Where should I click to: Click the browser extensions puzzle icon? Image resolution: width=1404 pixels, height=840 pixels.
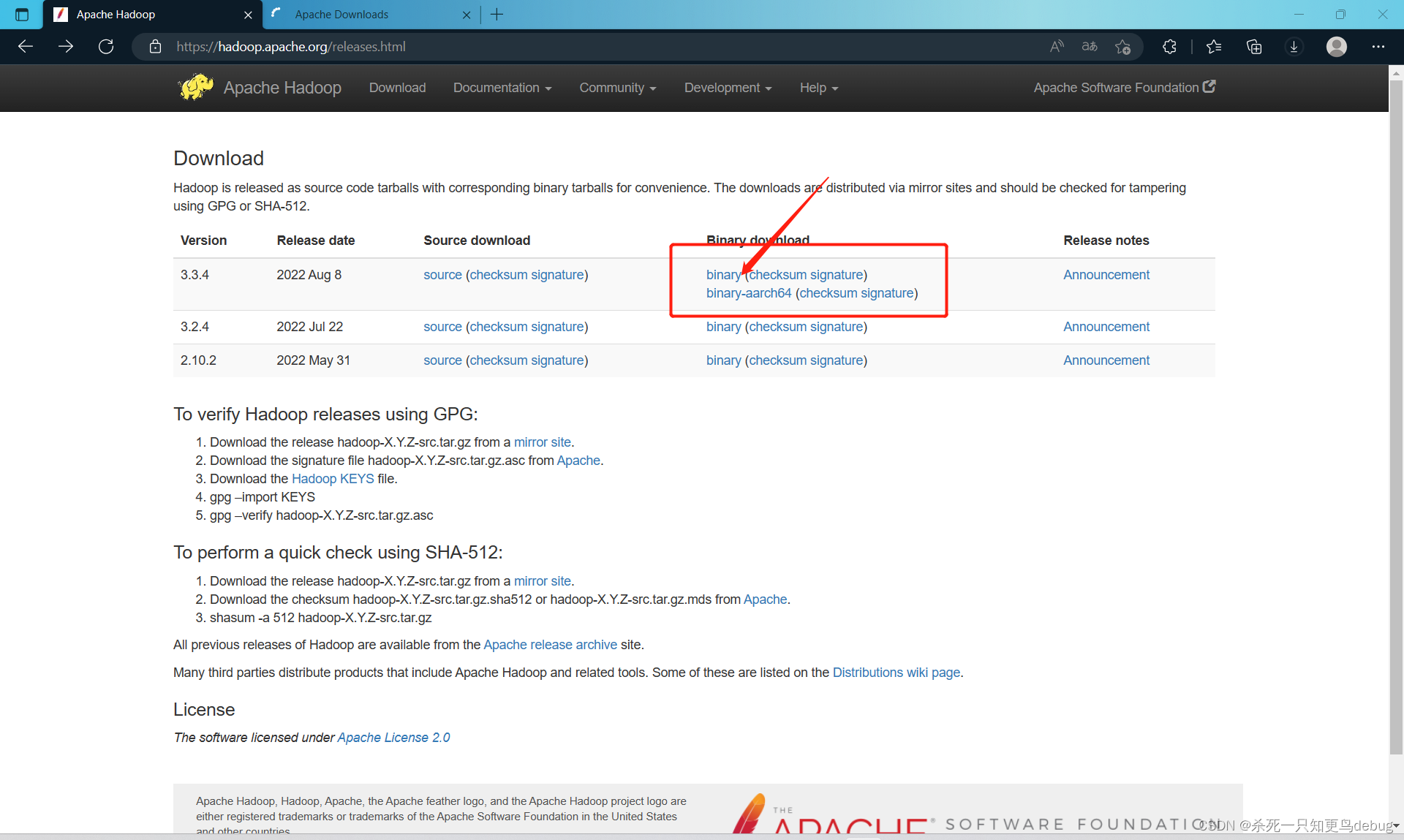click(x=1169, y=46)
